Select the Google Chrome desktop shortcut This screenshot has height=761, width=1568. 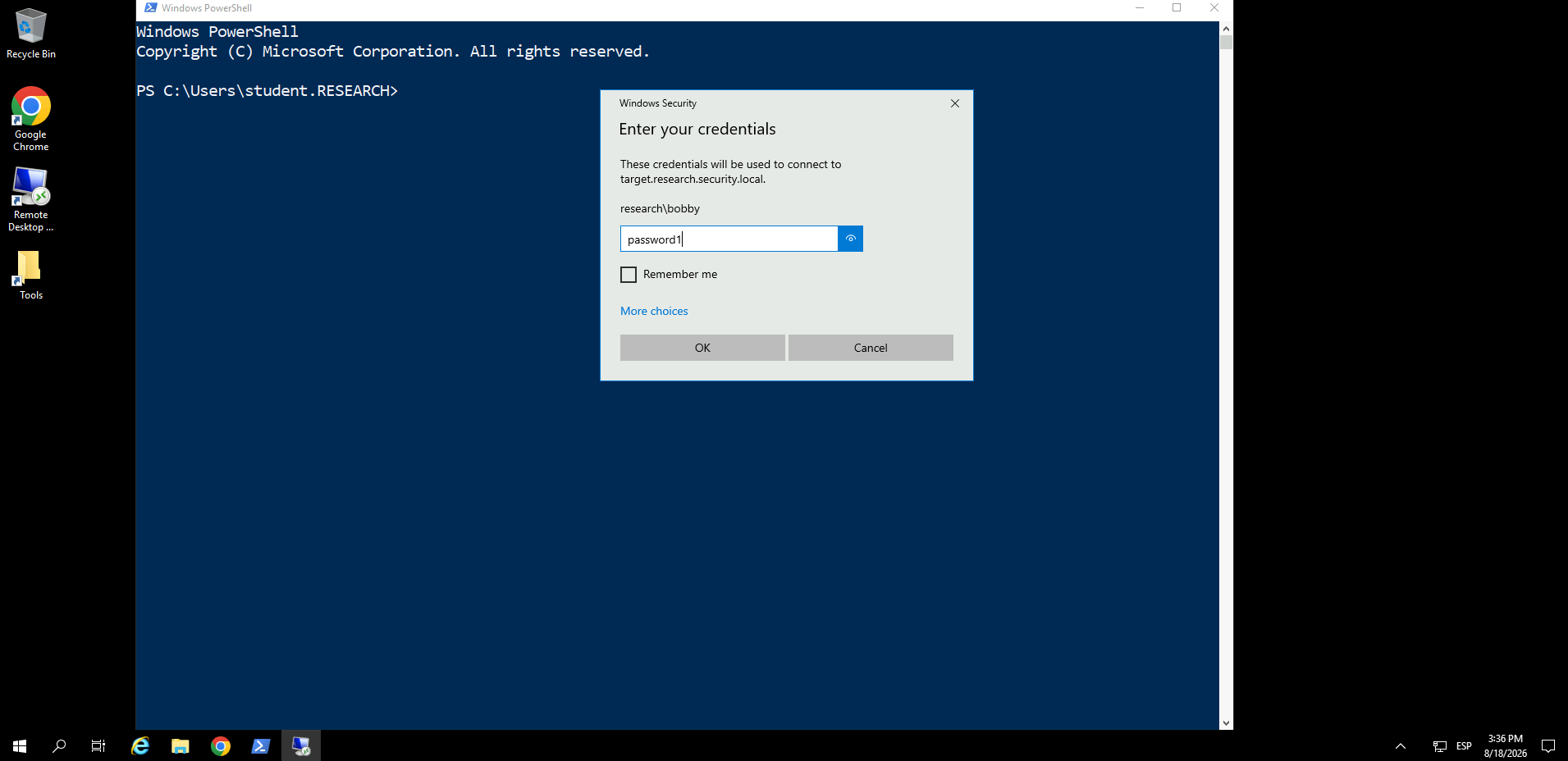31,119
